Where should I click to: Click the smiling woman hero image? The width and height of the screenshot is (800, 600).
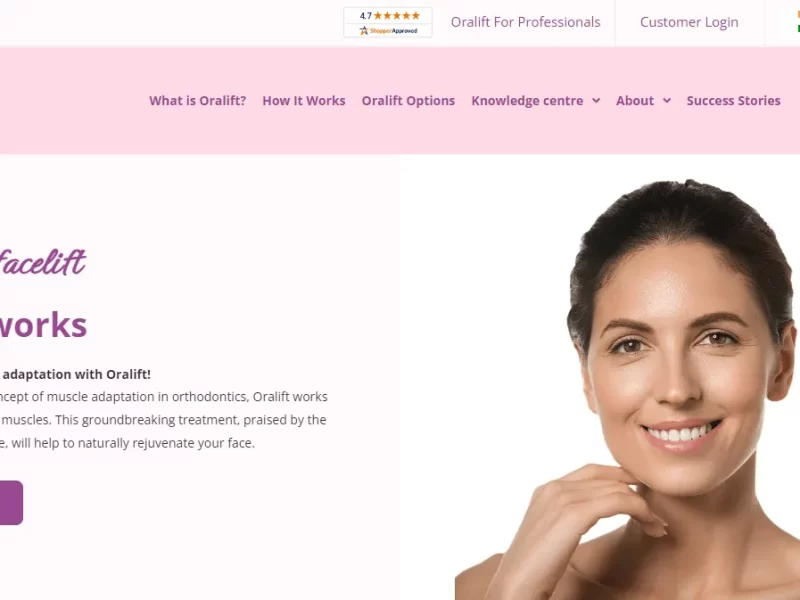click(x=628, y=390)
